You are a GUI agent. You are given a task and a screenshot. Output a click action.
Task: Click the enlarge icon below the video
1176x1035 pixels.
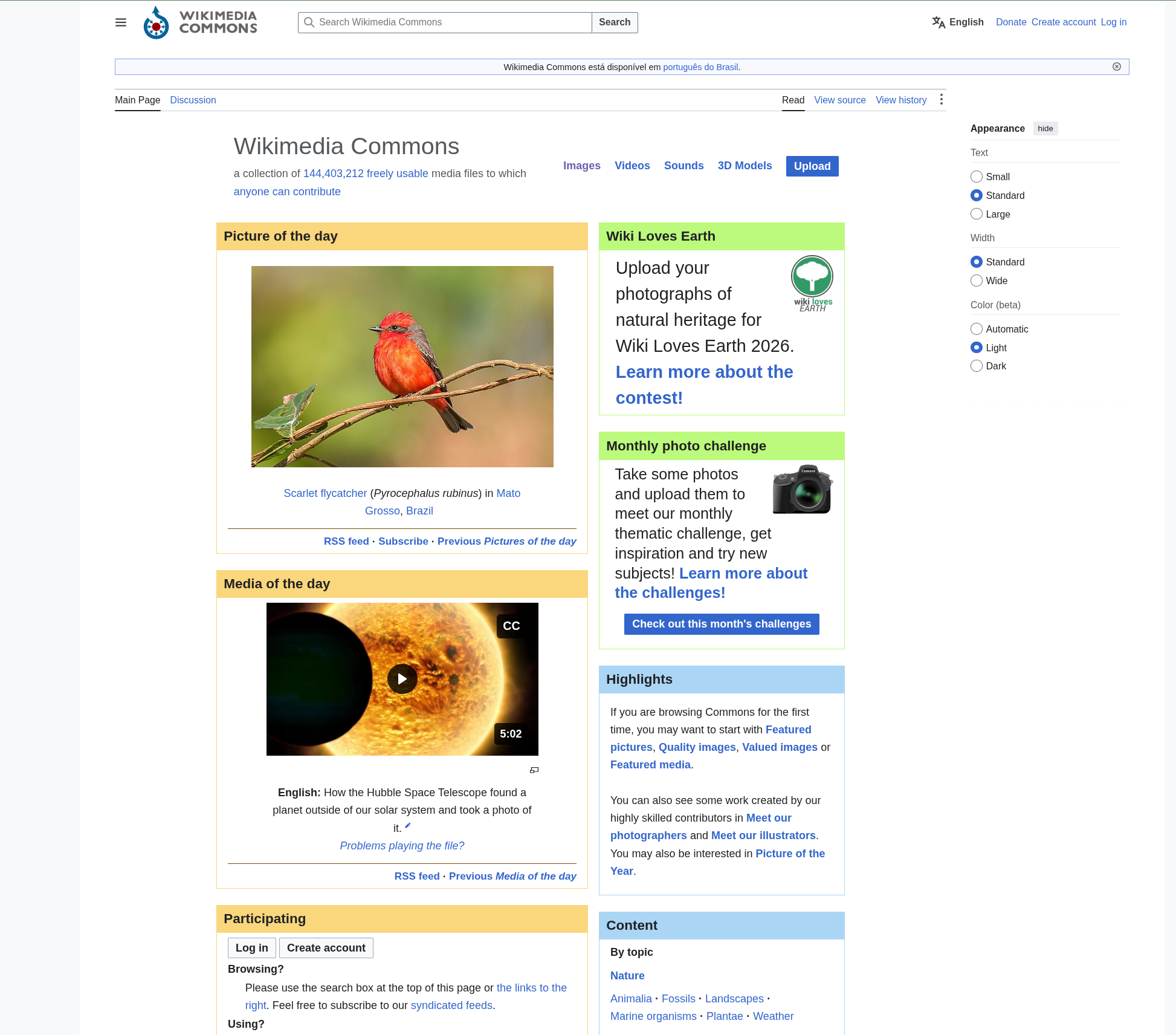[x=534, y=770]
